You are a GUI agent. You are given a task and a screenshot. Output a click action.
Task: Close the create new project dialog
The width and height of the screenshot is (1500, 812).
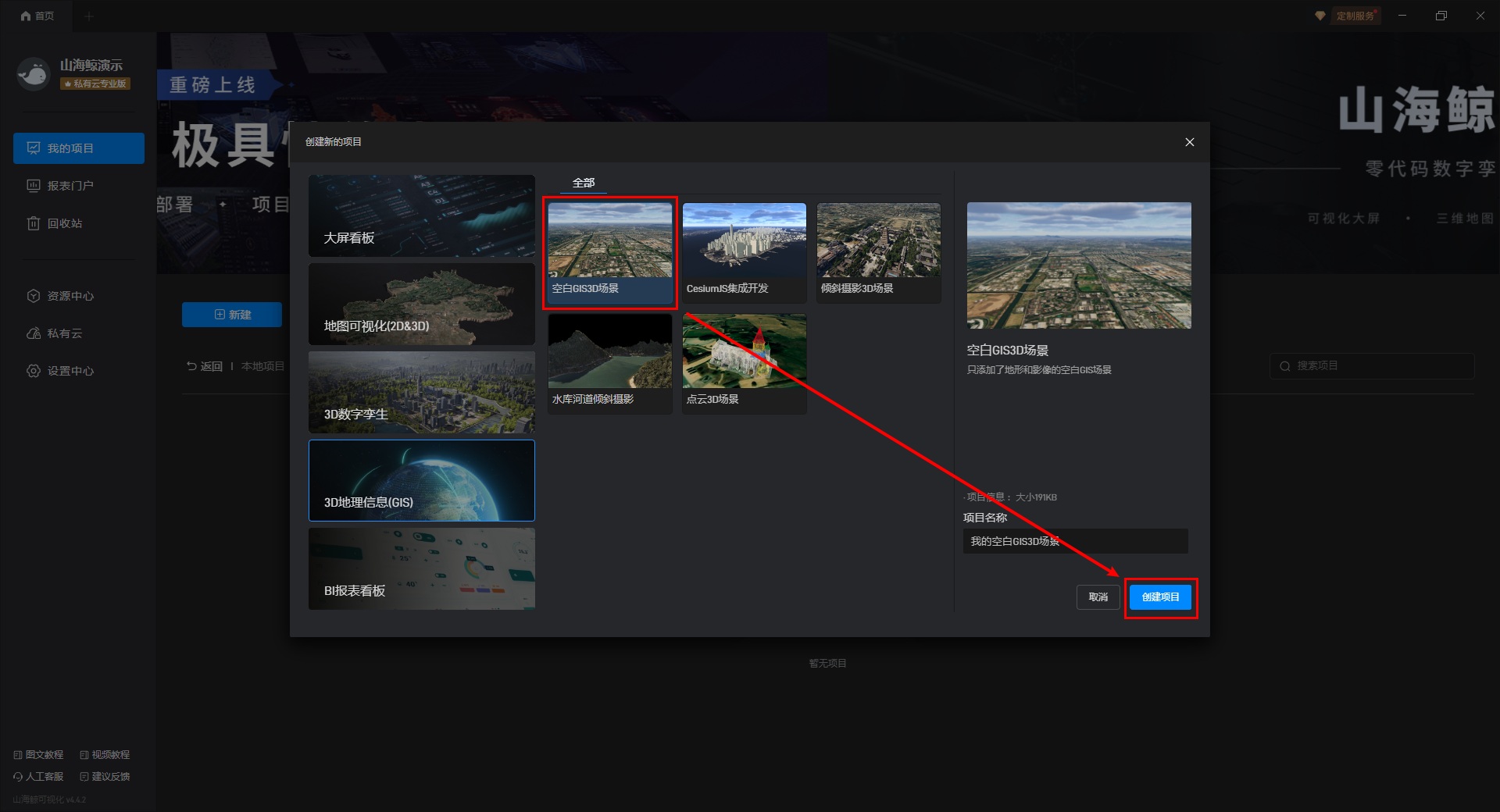(x=1189, y=142)
